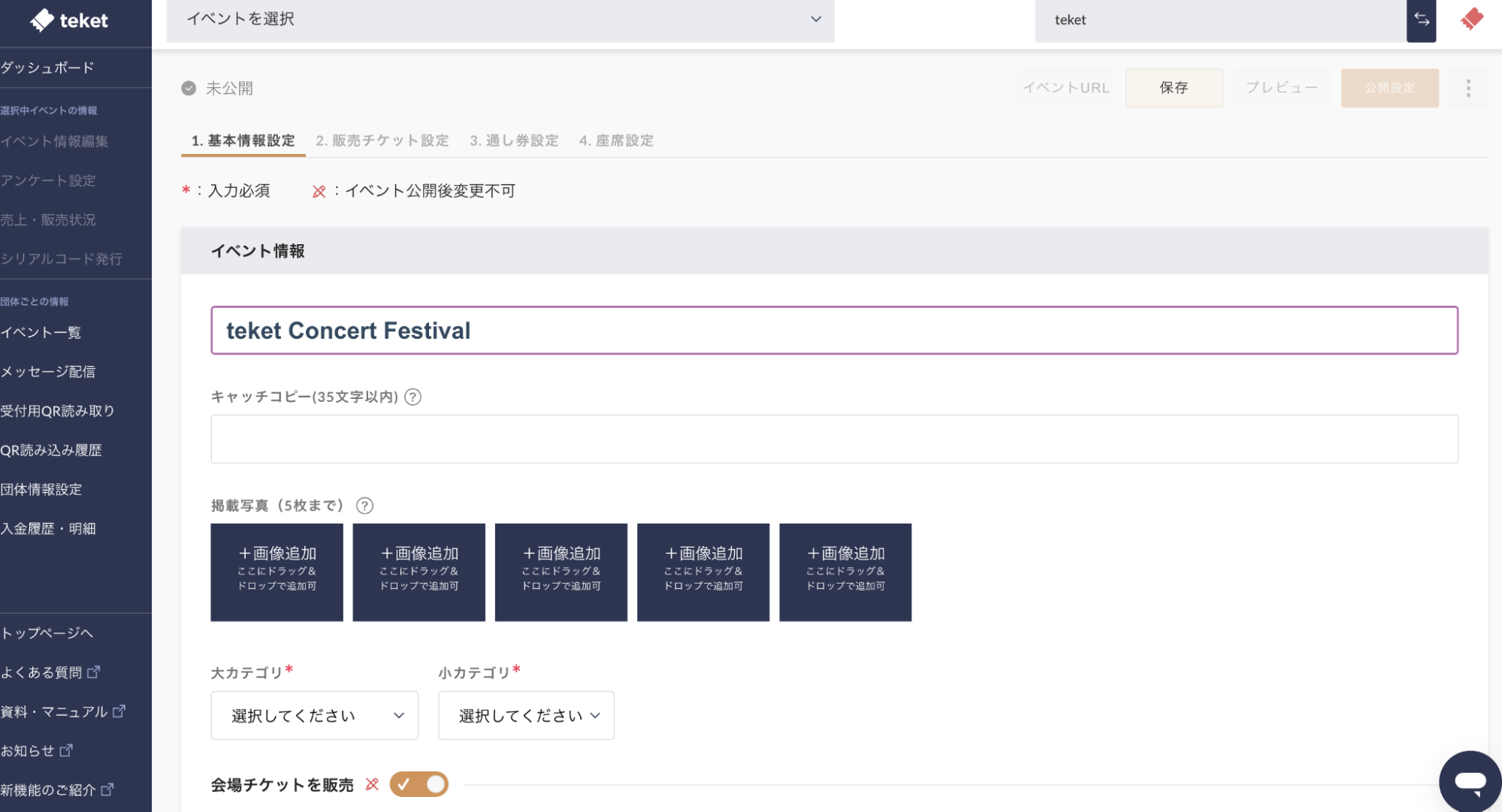Open 入金履歴・明細 in sidebar
Screen dimensions: 1502x812
coord(48,528)
